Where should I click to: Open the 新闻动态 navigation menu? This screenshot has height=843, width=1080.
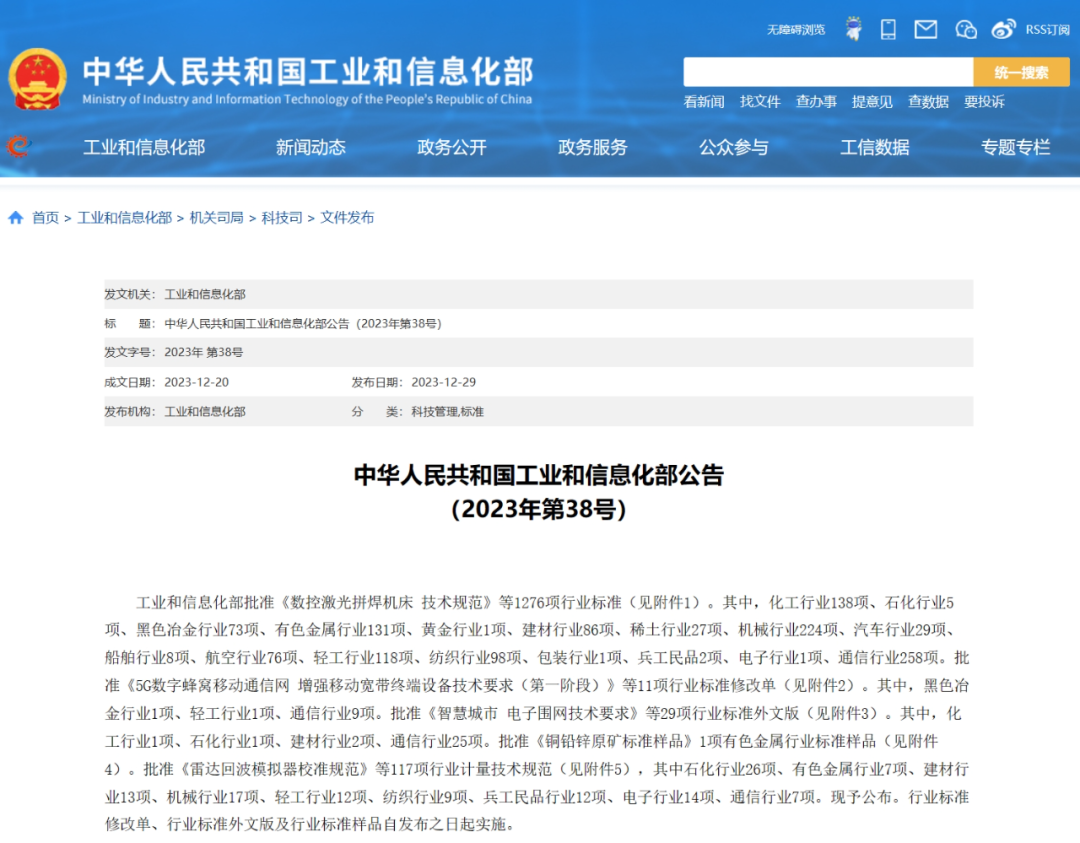pyautogui.click(x=311, y=148)
